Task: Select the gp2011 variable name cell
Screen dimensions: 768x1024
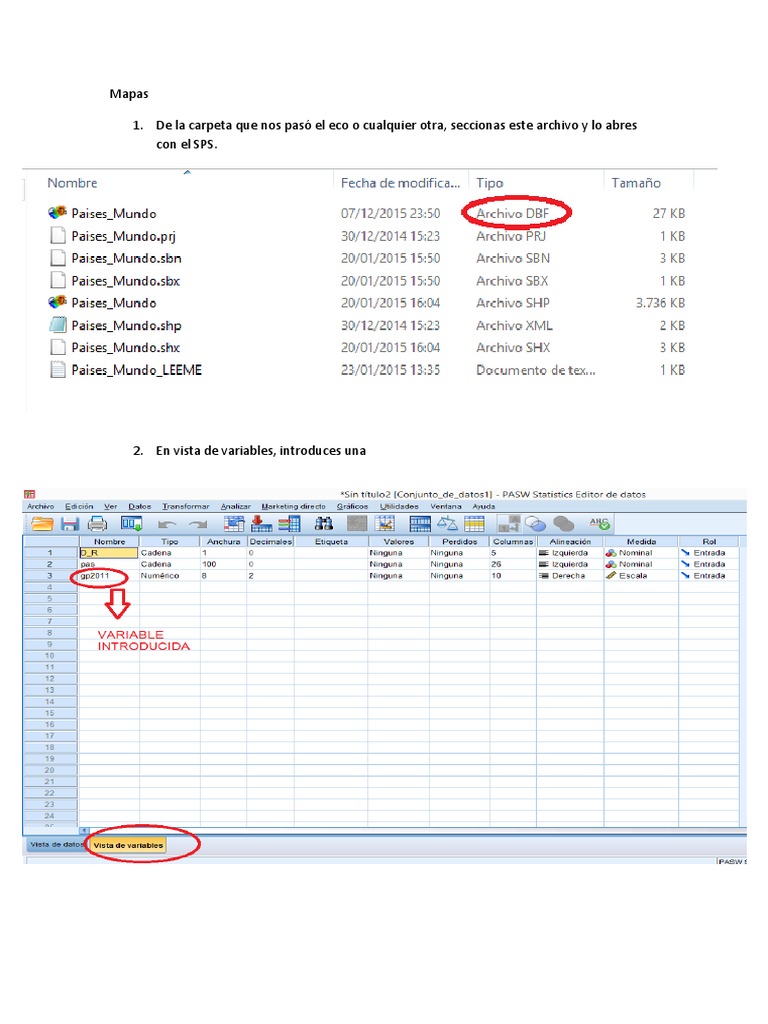Action: click(x=109, y=576)
